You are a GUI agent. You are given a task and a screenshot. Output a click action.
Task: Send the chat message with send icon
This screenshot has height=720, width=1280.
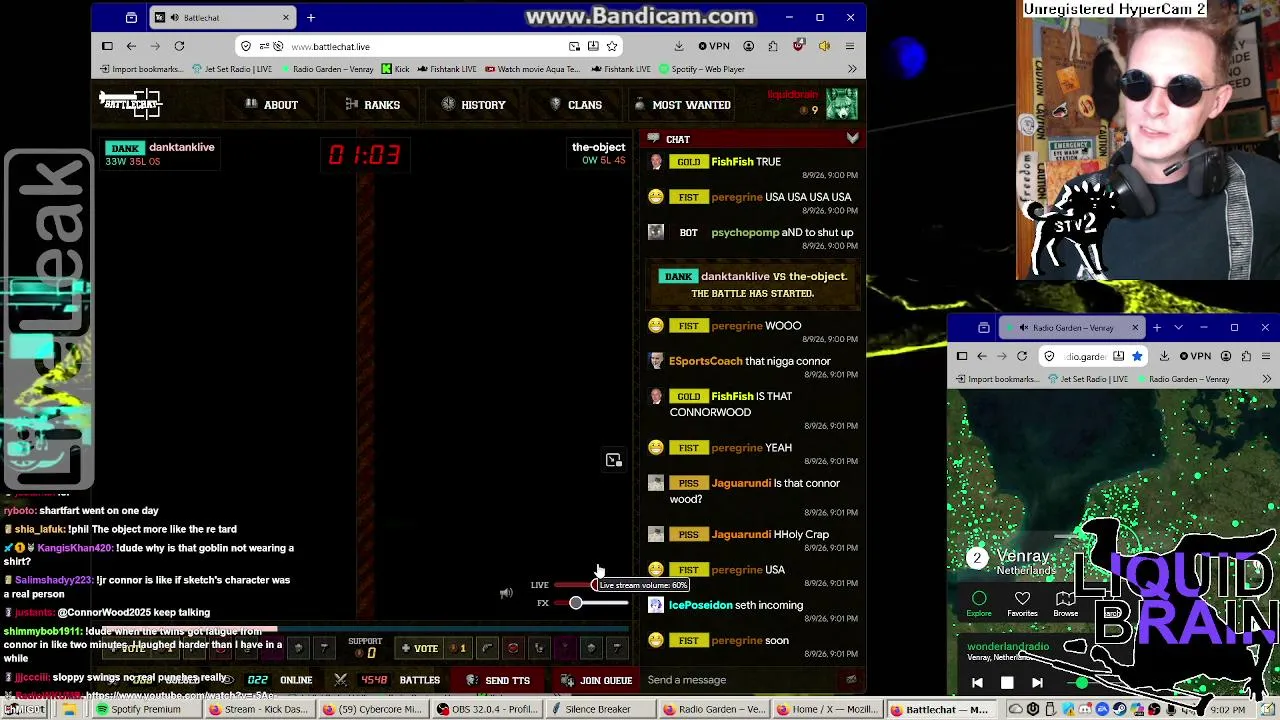tap(851, 680)
